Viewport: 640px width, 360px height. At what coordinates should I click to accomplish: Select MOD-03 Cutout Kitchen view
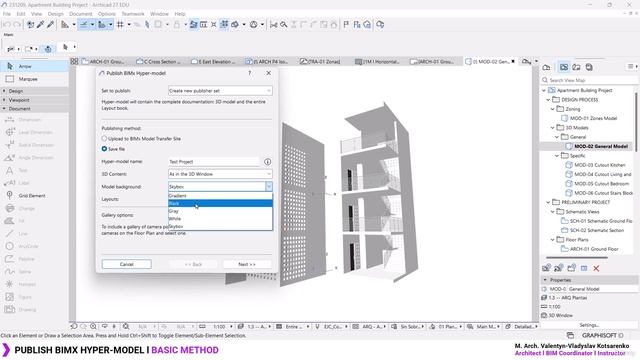600,165
